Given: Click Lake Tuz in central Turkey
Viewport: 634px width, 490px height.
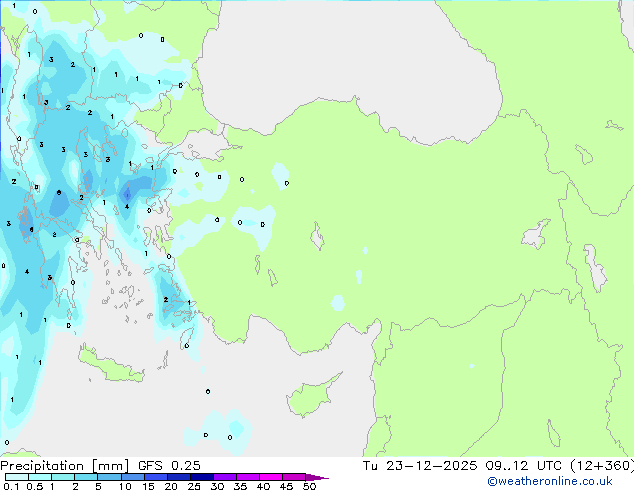Looking at the screenshot, I should 318,238.
